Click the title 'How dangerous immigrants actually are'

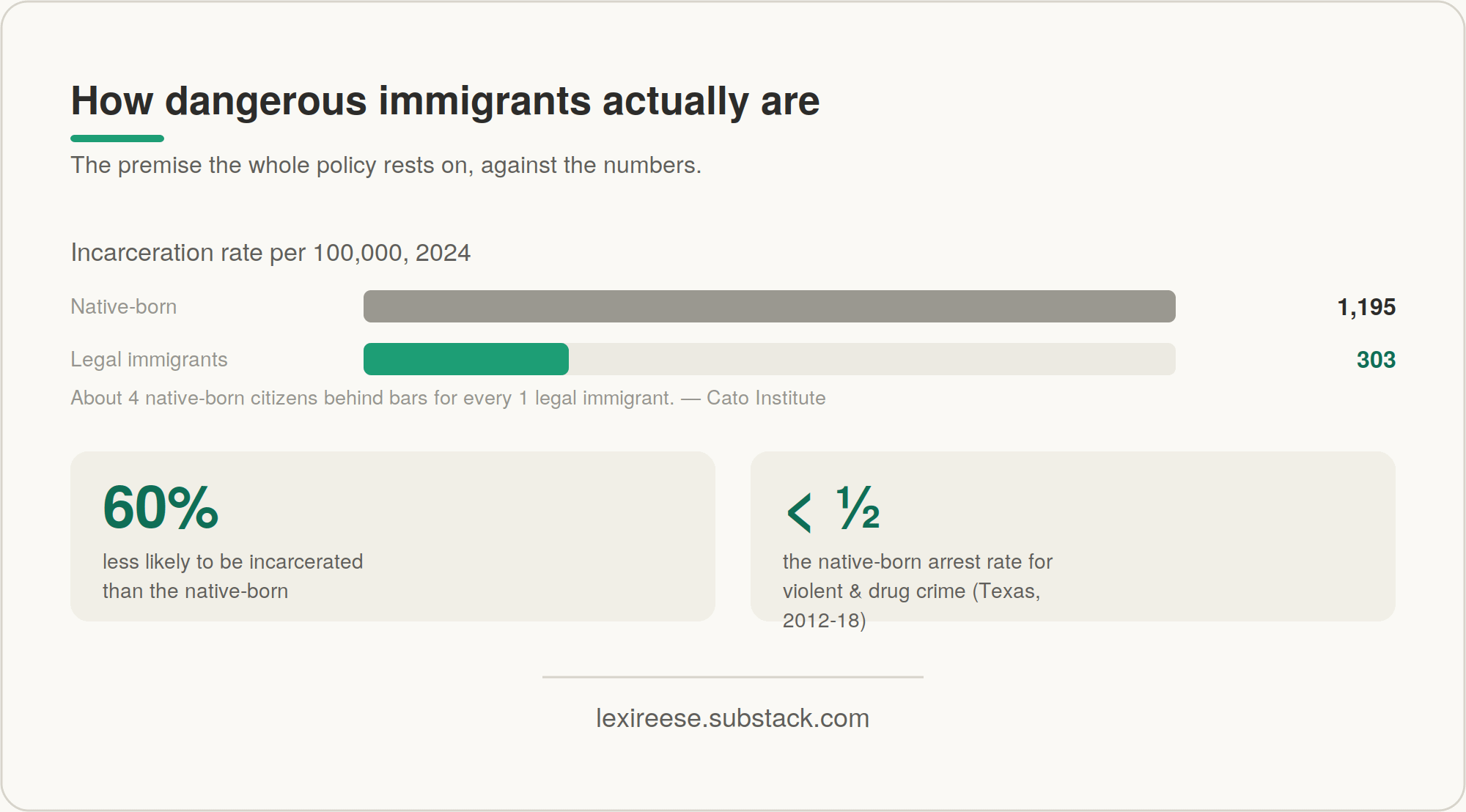click(445, 100)
